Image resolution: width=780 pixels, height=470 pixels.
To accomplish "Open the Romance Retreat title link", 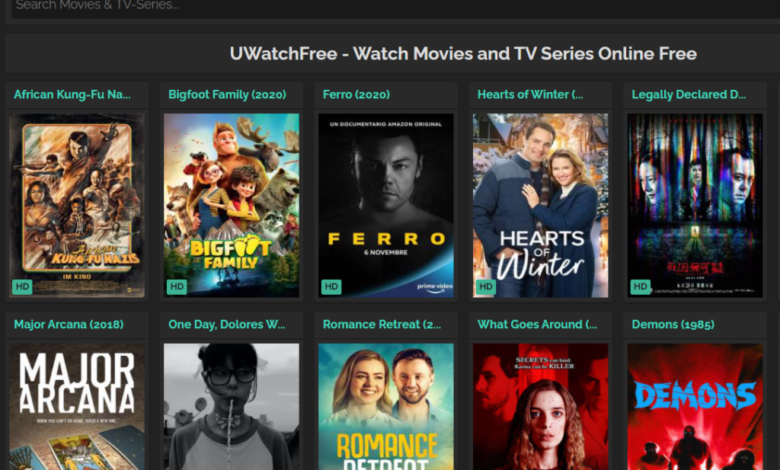I will click(382, 324).
